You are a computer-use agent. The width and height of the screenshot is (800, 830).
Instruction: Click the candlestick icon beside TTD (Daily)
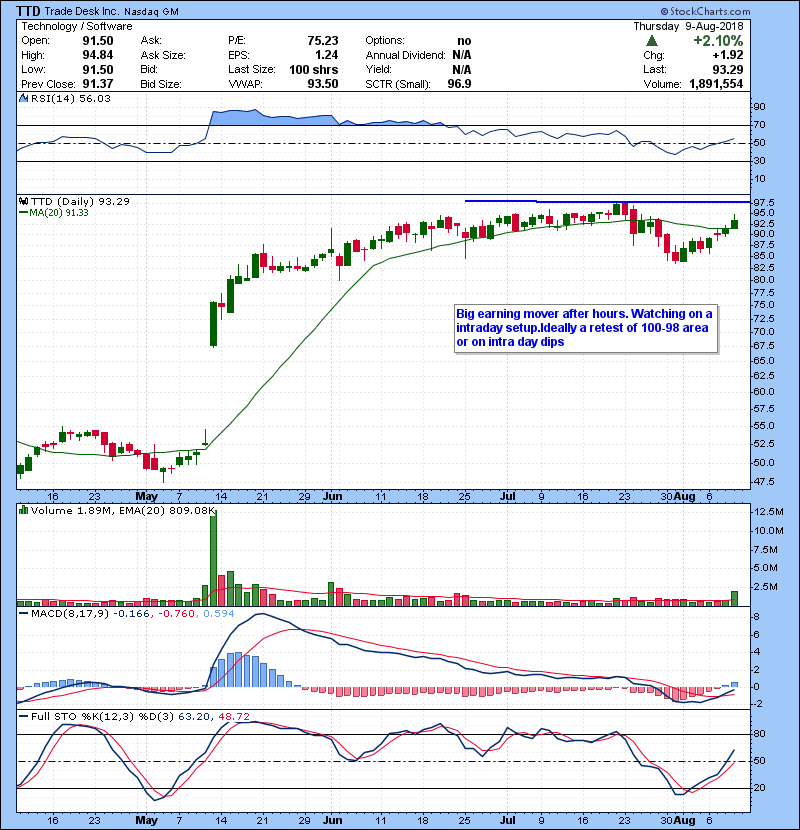pos(23,201)
